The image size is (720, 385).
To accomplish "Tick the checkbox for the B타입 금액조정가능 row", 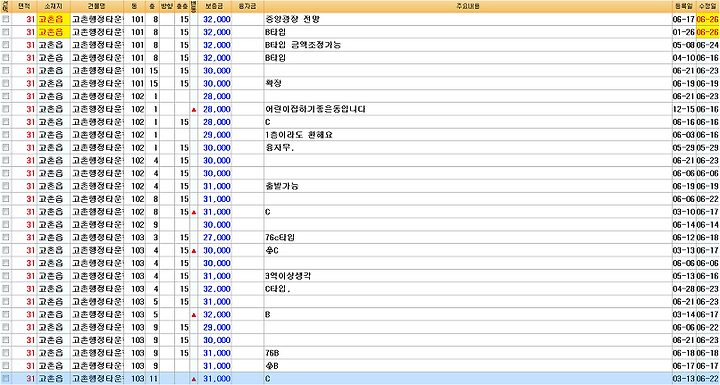I will (6, 45).
